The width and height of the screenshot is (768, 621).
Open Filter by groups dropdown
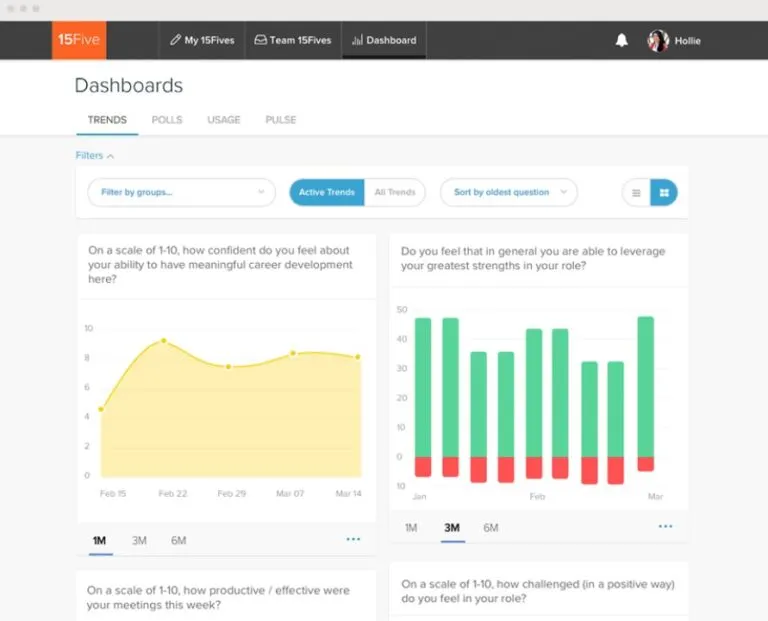181,193
